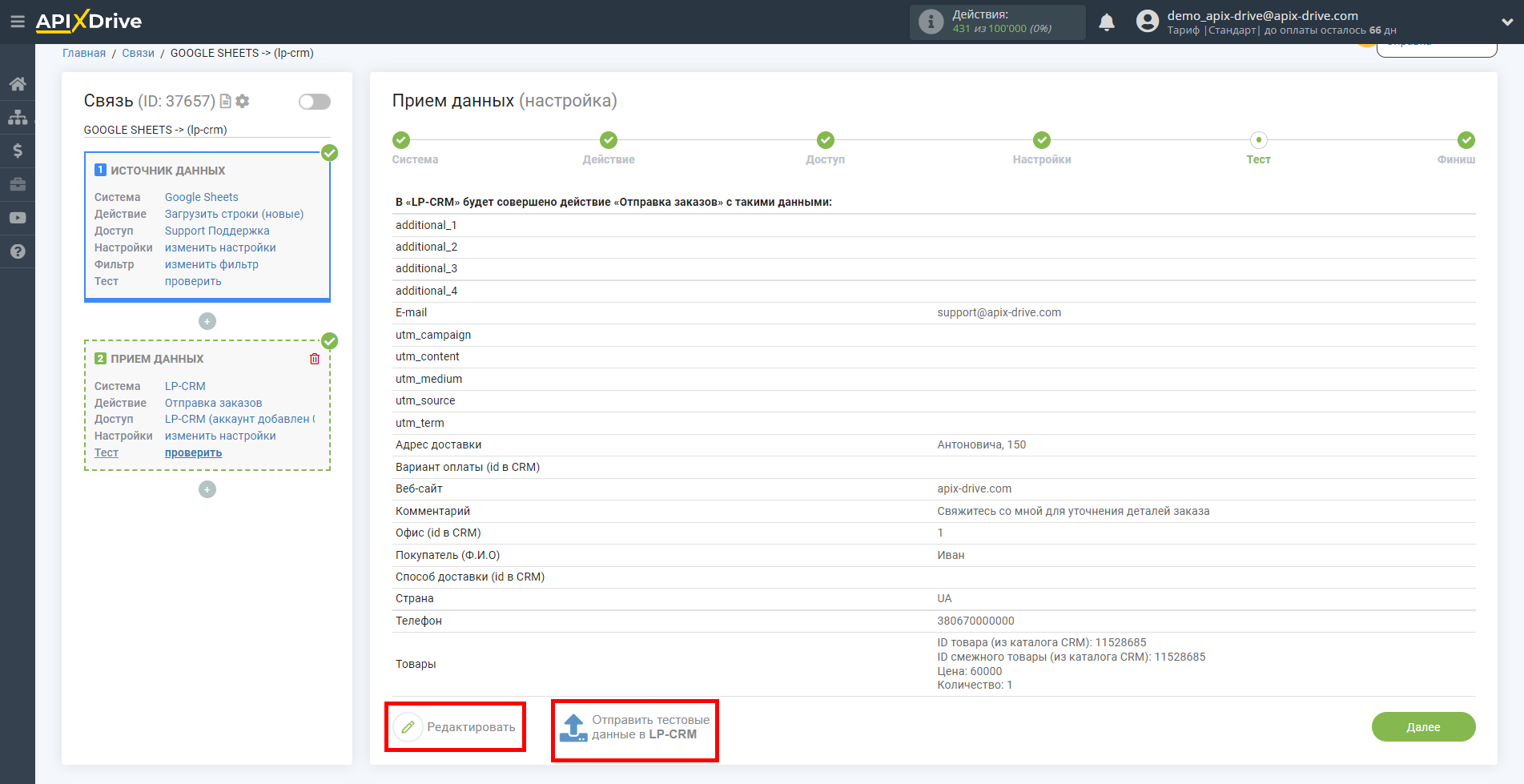This screenshot has width=1524, height=784.
Task: Click the Антоновича, 150 address value
Action: click(981, 444)
